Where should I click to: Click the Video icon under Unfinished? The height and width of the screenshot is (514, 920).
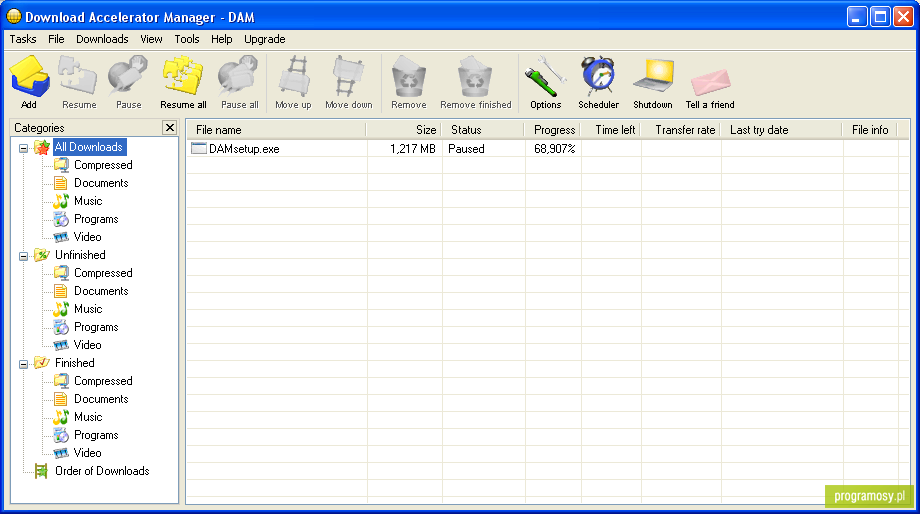[x=61, y=345]
